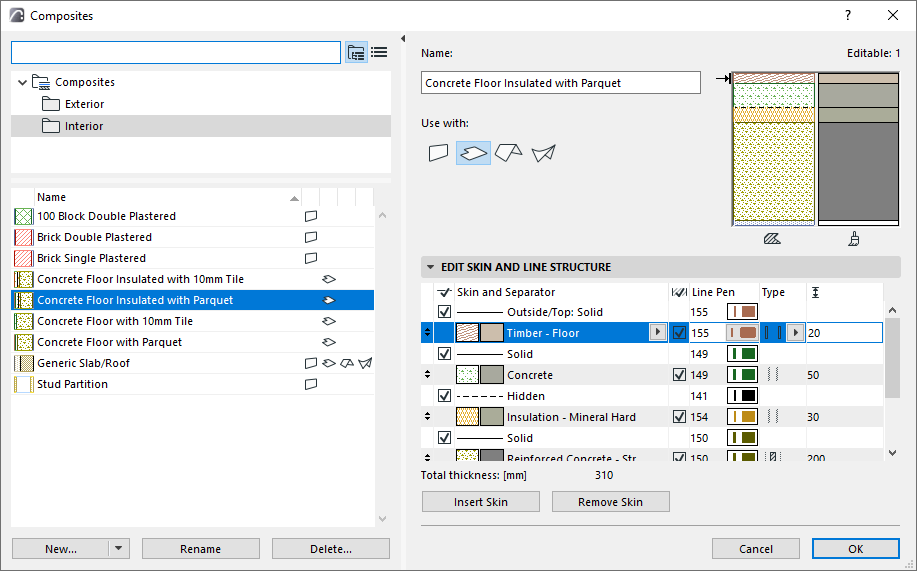Select Brick Double Plastered composite
The image size is (917, 571).
[192, 238]
